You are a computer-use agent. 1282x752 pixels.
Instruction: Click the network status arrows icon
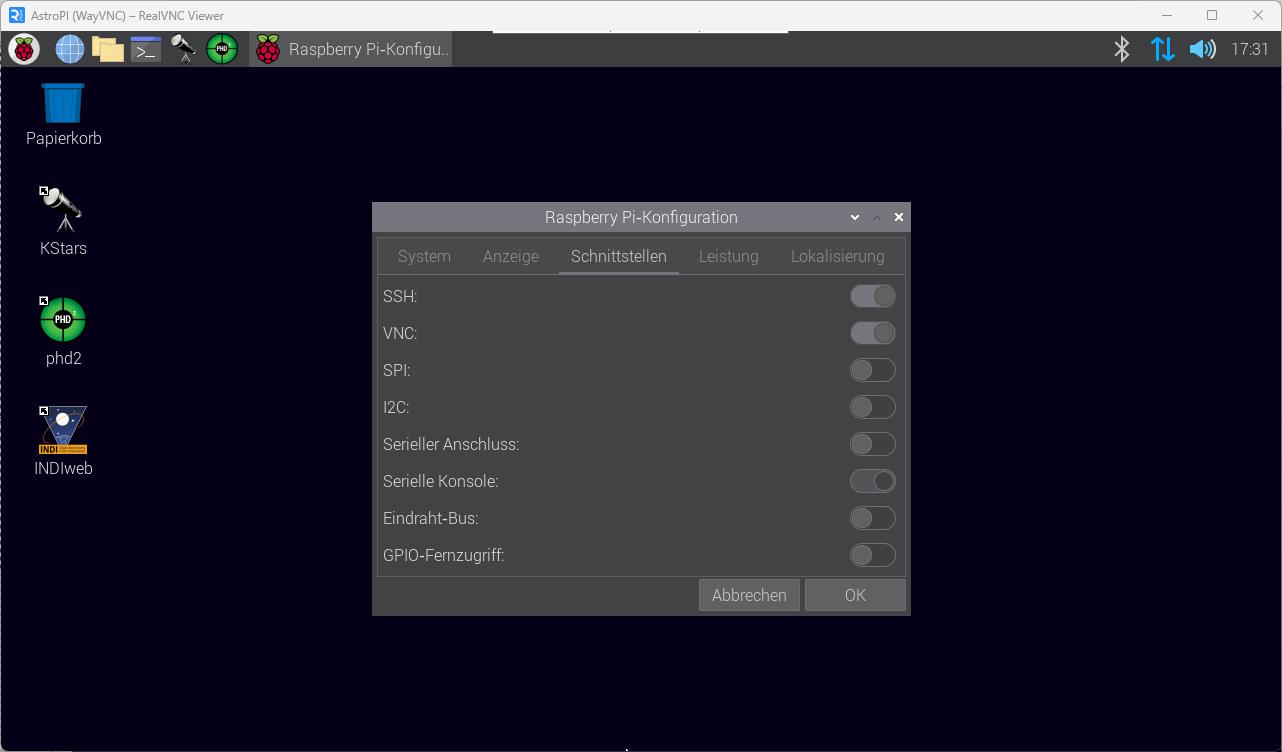pos(1162,49)
